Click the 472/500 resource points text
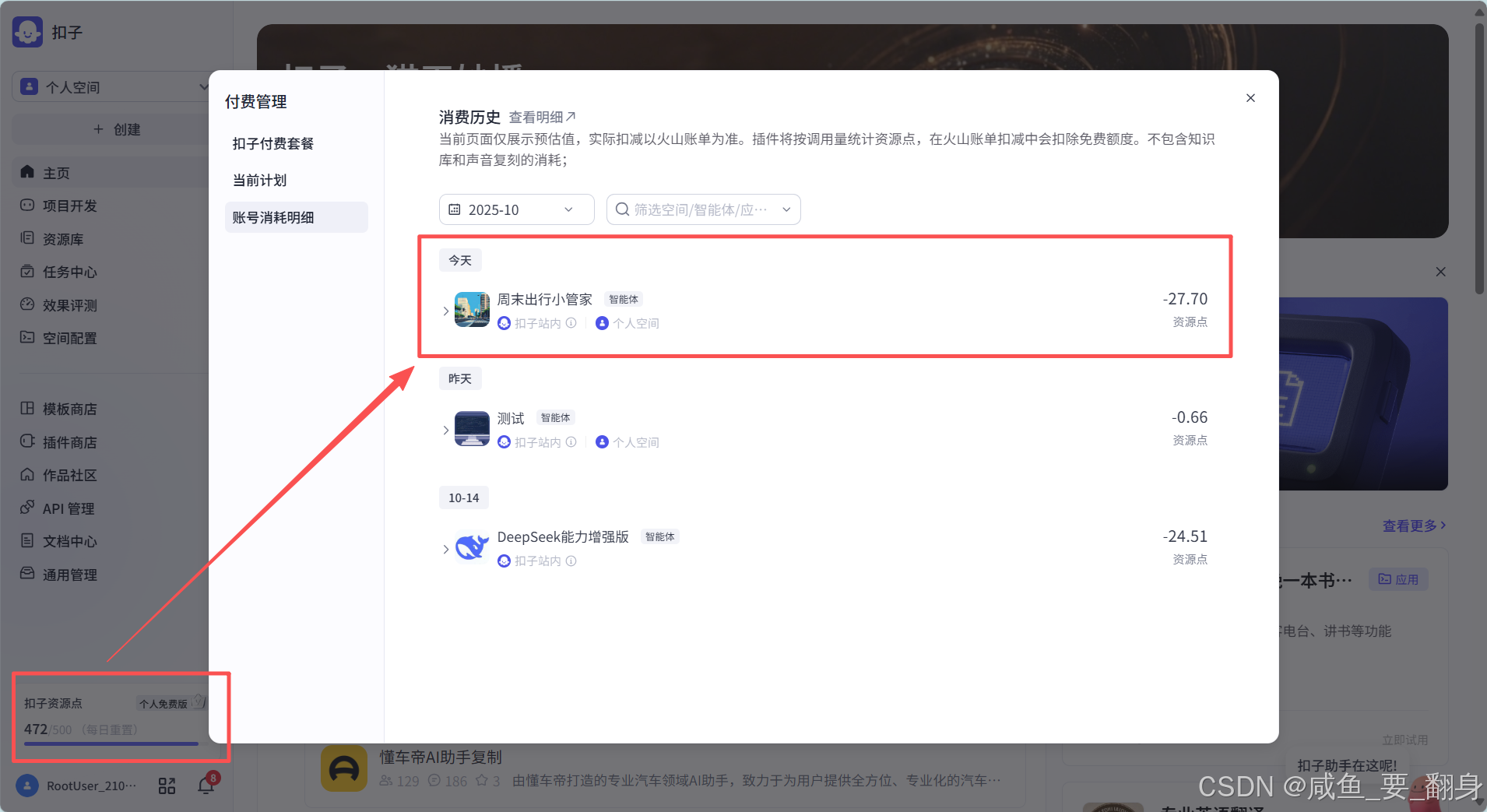Image resolution: width=1487 pixels, height=812 pixels. (x=47, y=729)
